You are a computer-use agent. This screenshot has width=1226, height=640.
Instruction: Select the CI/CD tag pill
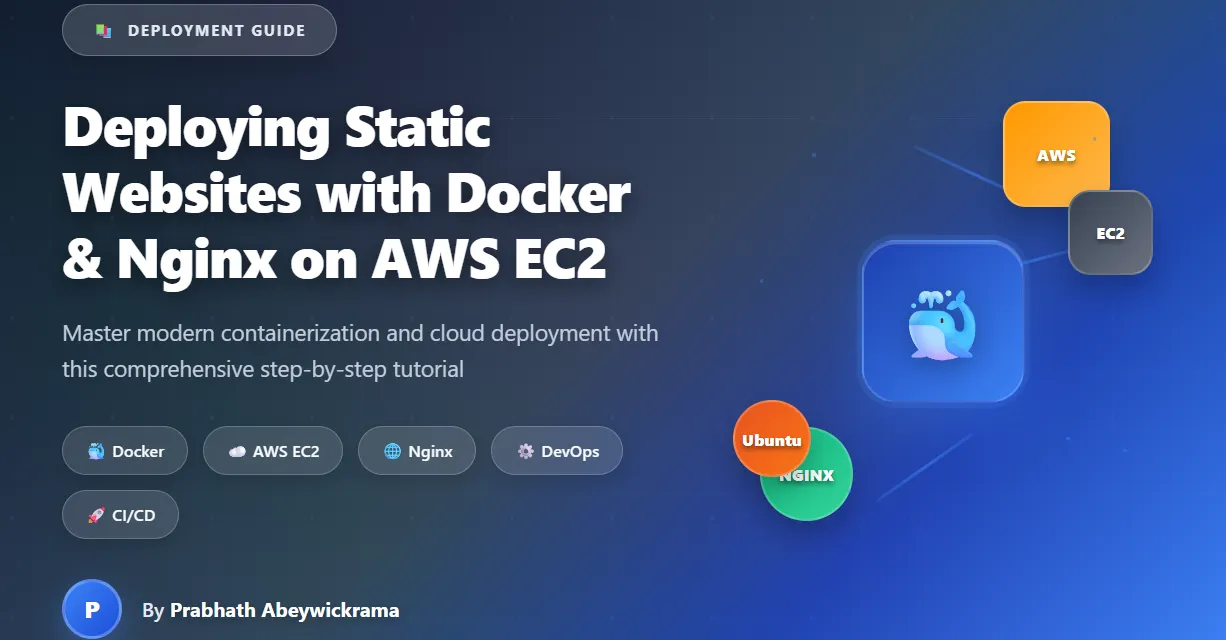pos(120,514)
